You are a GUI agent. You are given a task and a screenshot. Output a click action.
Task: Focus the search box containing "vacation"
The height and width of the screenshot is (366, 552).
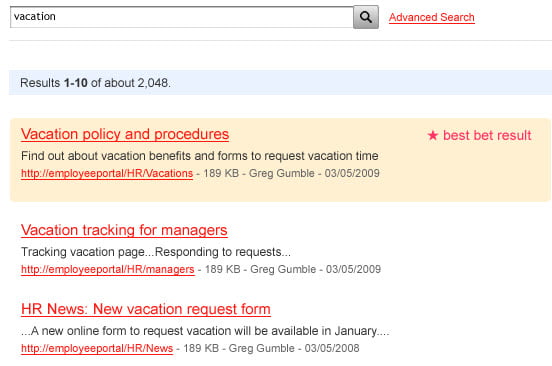tap(182, 17)
